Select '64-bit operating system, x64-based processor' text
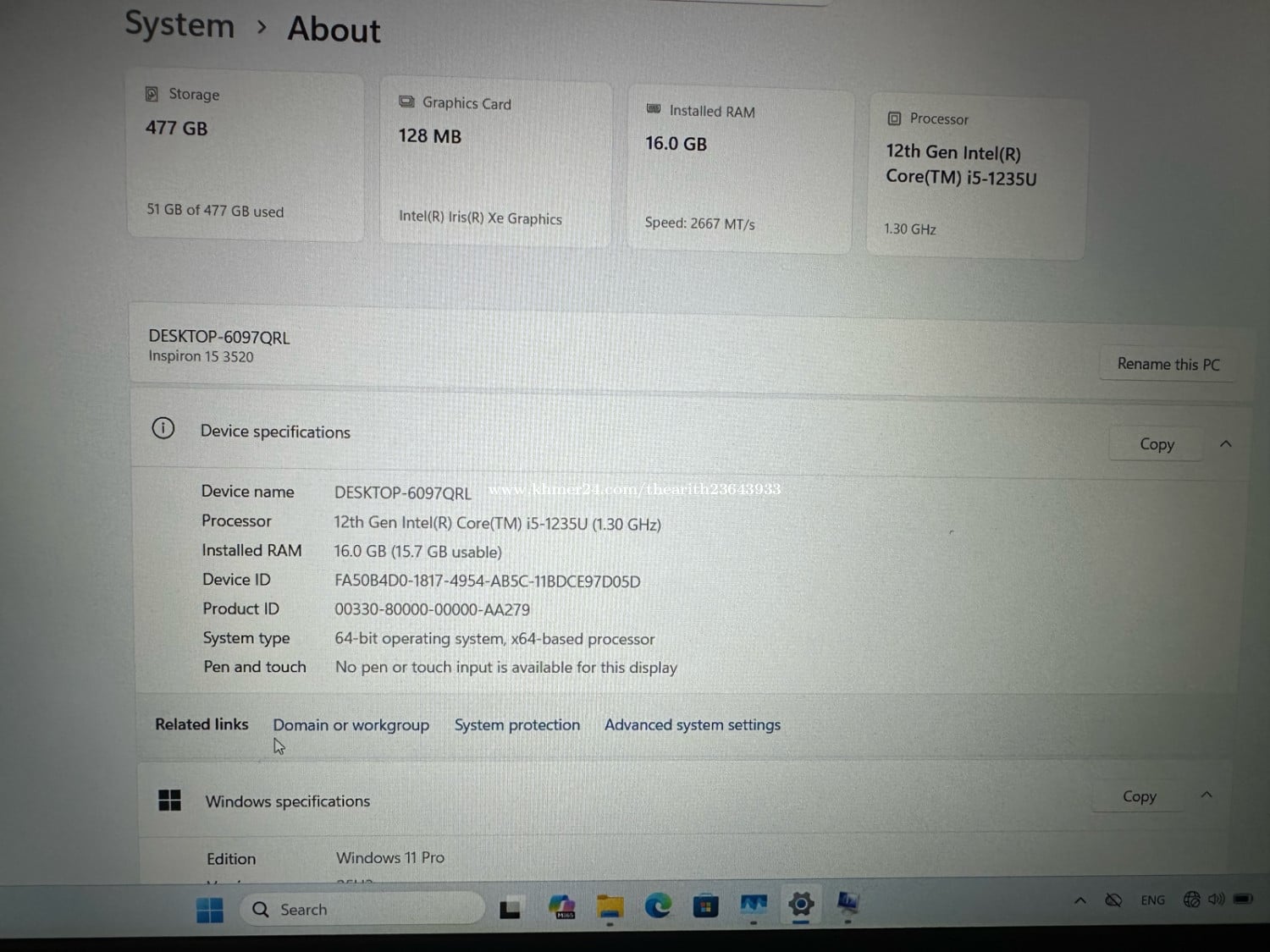The height and width of the screenshot is (952, 1270). (x=494, y=639)
